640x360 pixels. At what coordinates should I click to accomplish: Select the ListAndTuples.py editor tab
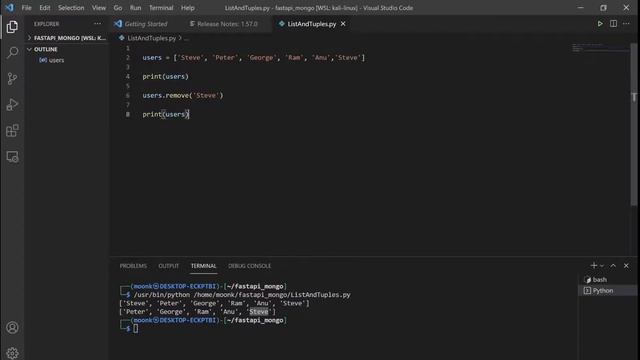click(x=311, y=24)
